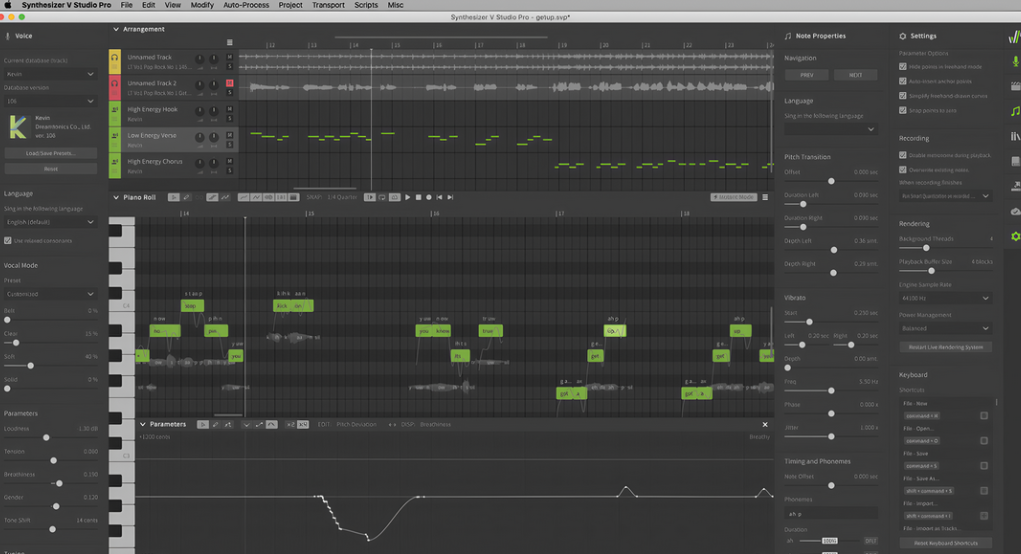Viewport: 1021px width, 554px height.
Task: Collapse the Piano Roll panel
Action: click(x=116, y=197)
